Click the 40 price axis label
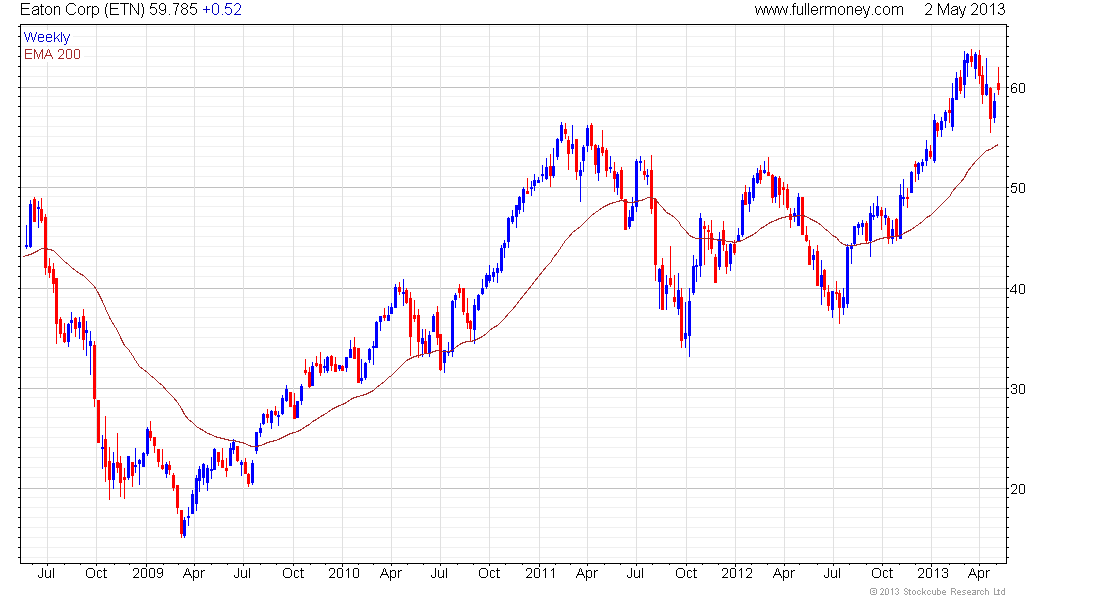 1017,289
